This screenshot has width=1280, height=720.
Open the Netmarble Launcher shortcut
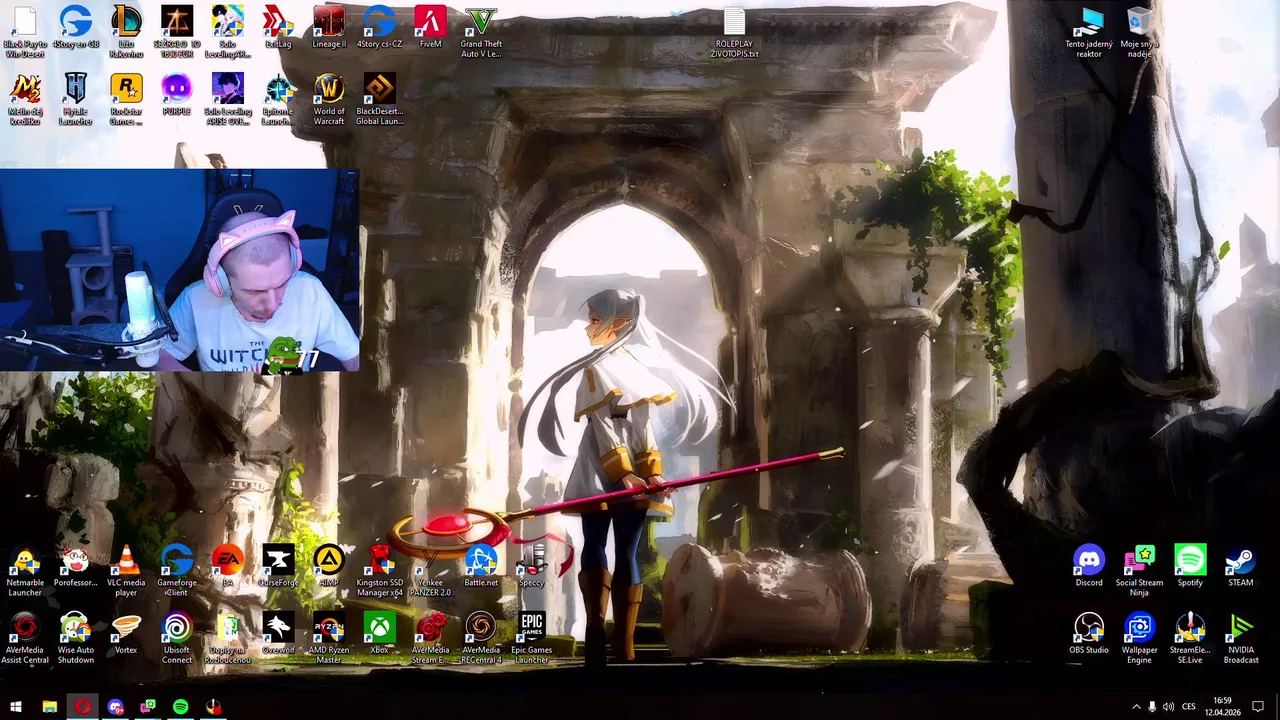click(x=25, y=571)
